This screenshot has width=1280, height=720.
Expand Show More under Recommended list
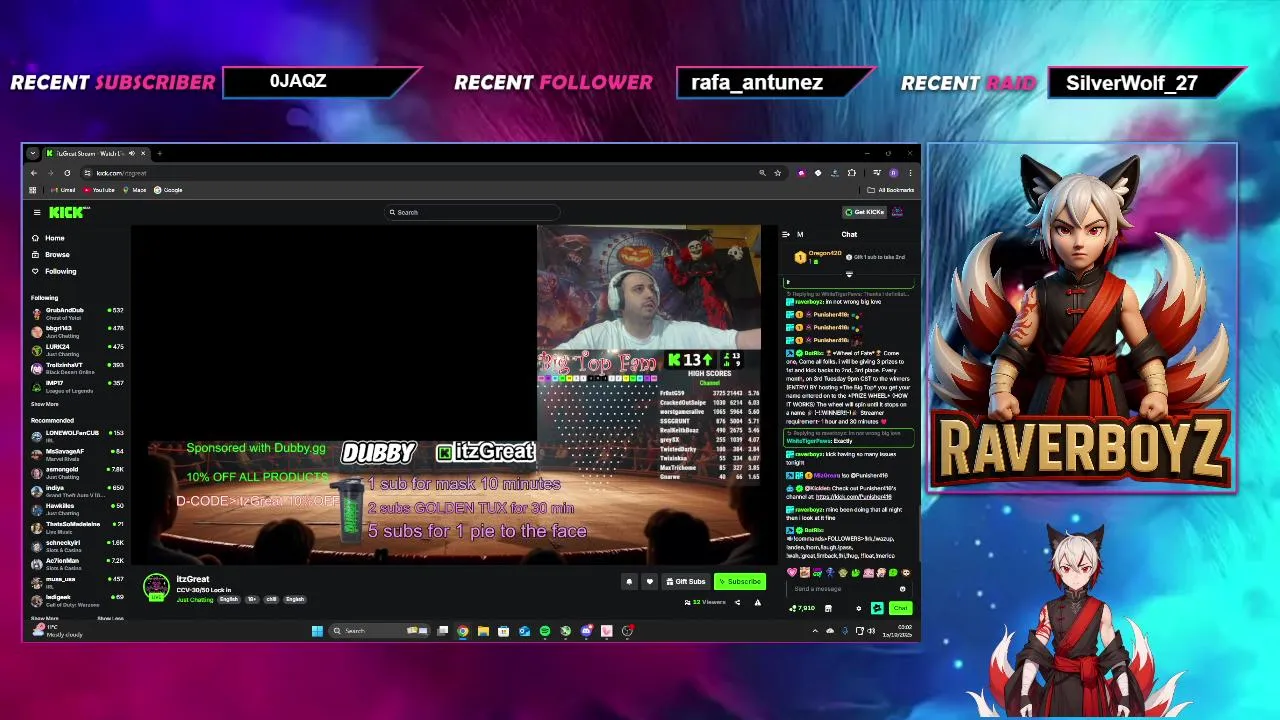coord(44,619)
